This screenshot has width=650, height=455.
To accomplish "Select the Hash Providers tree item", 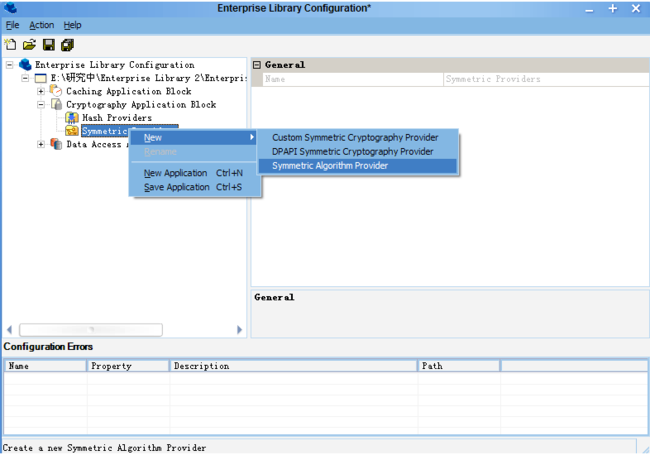I will pos(117,118).
